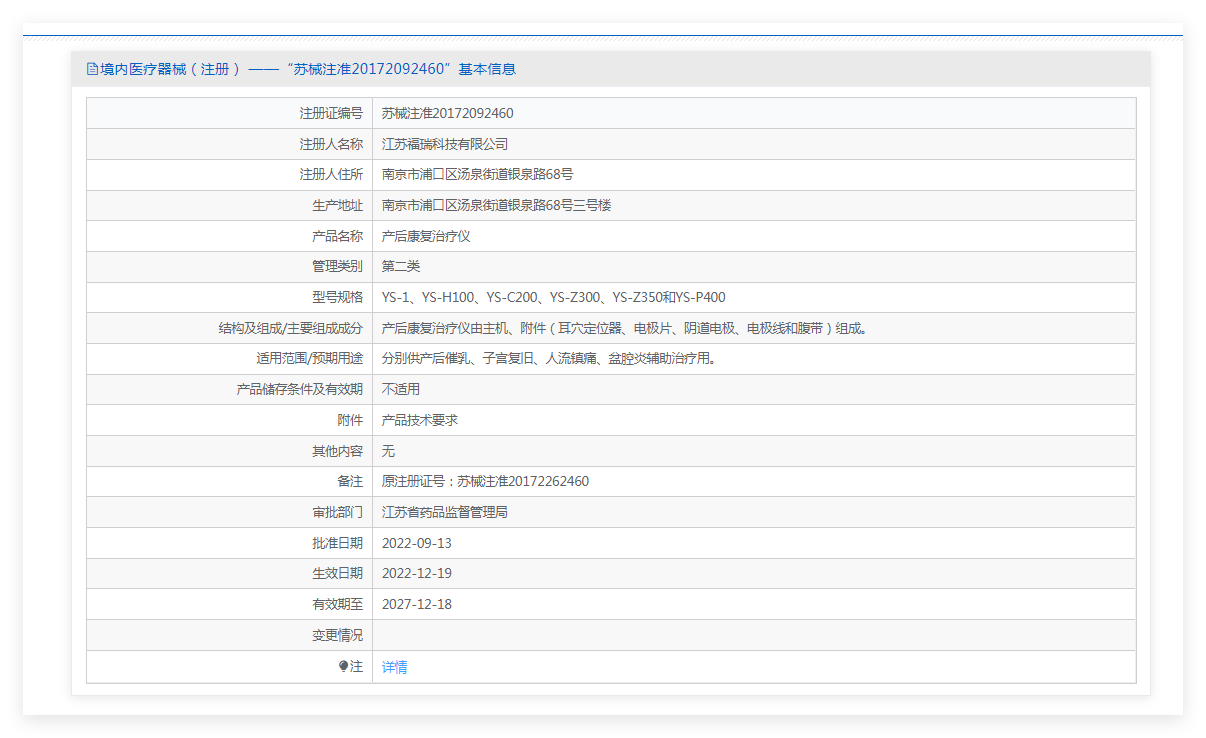Click the registrant name 江苏福瑞科技有限公司

point(445,144)
